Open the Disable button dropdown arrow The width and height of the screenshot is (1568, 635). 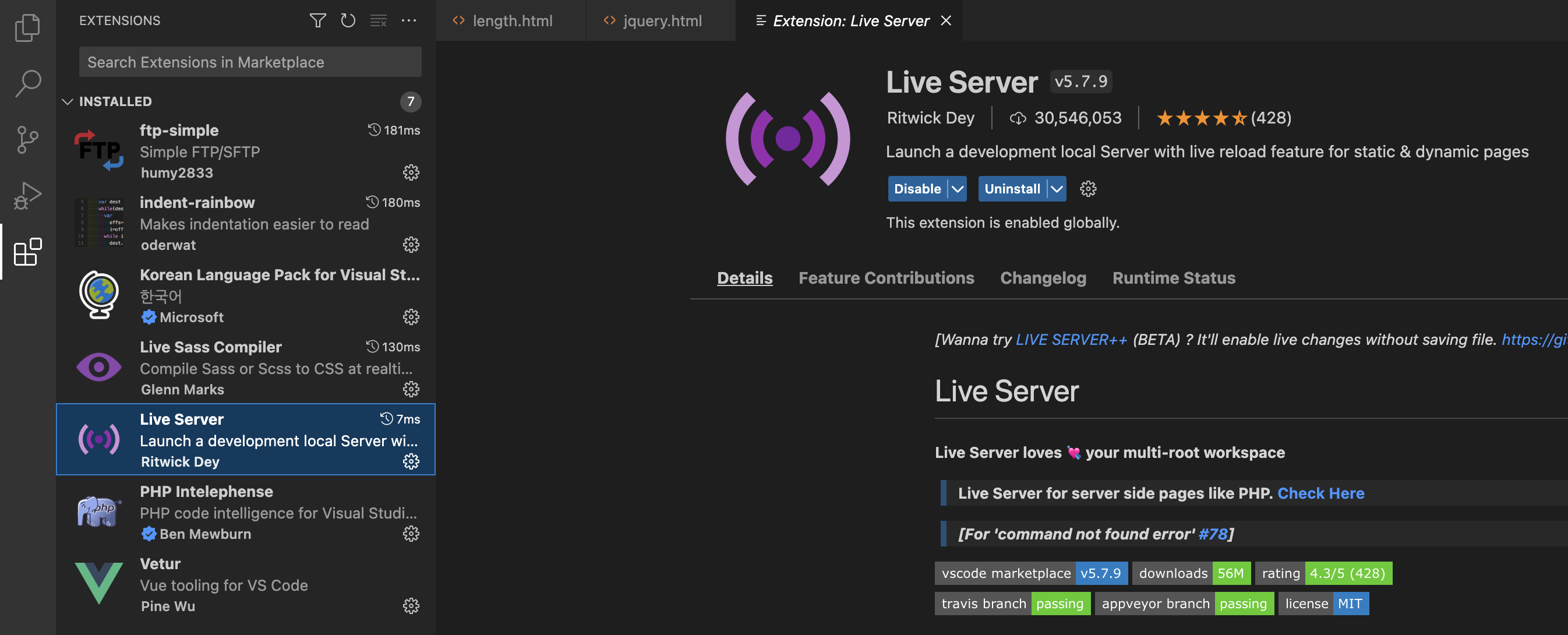coord(958,189)
